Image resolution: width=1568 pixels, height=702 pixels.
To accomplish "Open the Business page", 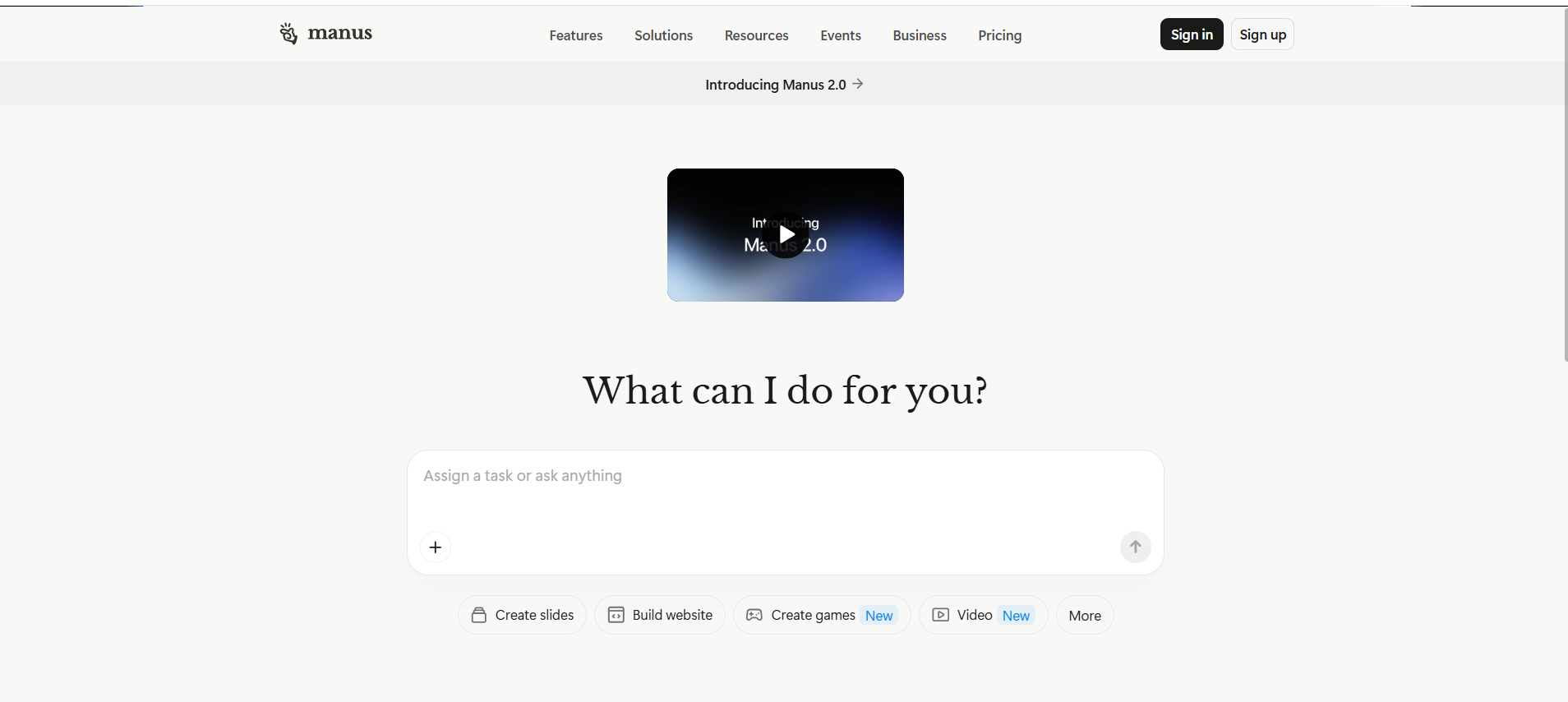I will point(920,35).
